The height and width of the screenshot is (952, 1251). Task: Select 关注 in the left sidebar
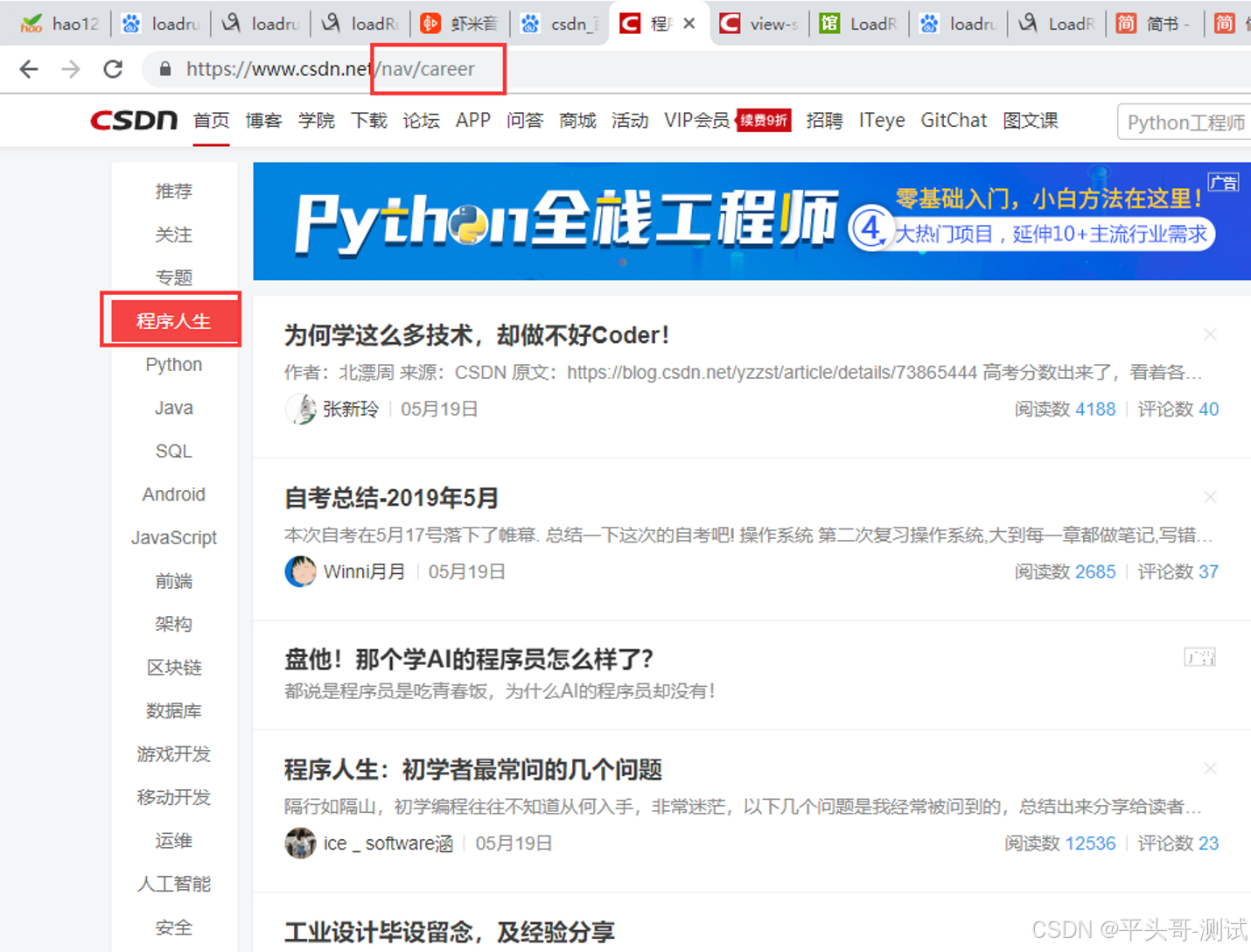pos(174,234)
